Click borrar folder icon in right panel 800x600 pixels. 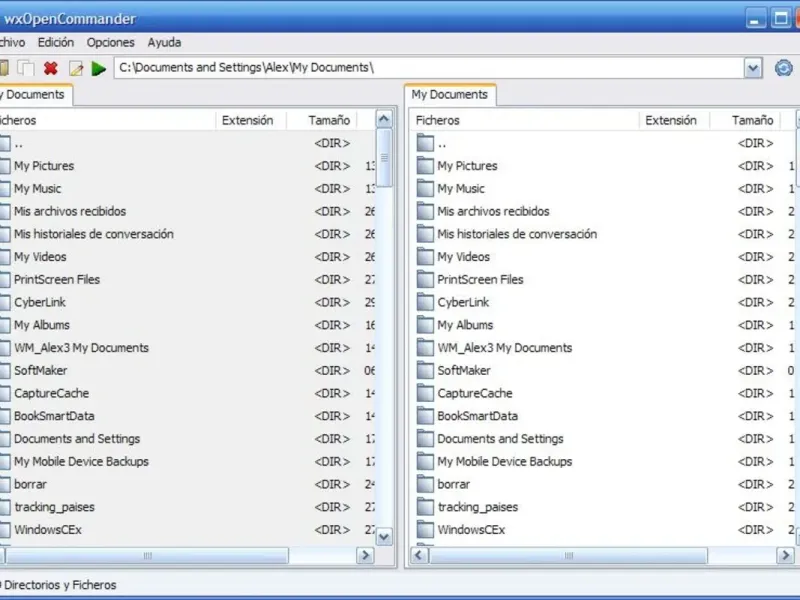(425, 484)
